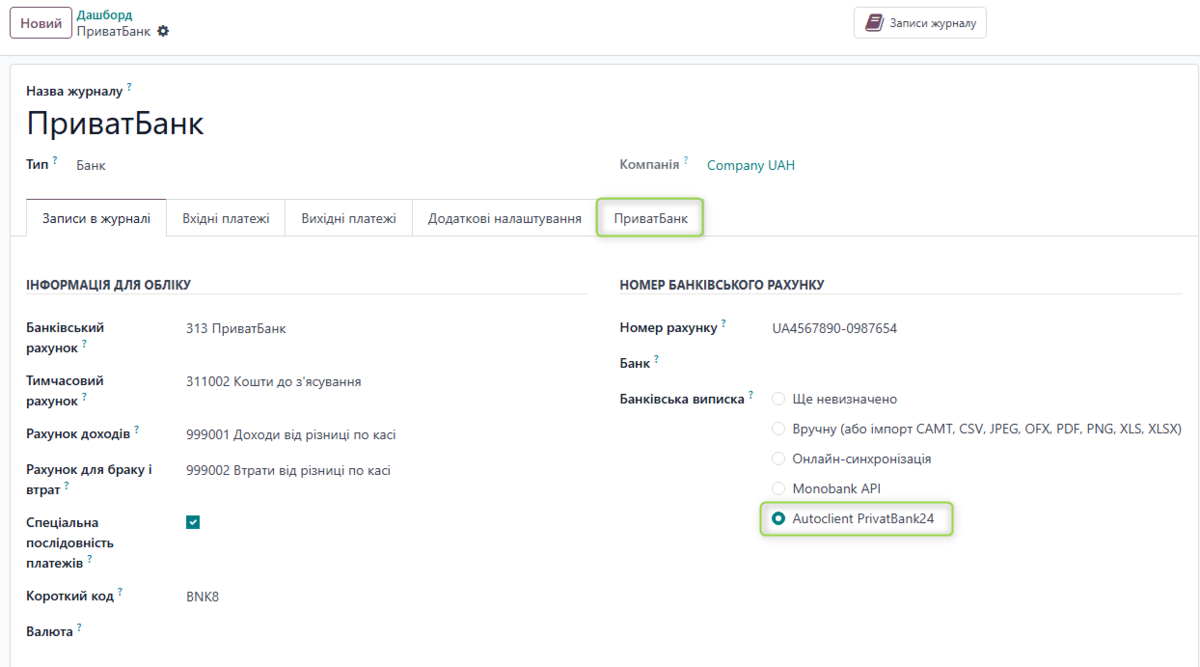Image resolution: width=1200 pixels, height=667 pixels.
Task: Select Вручну (або імпорт CAMT, CSV...) option
Action: point(779,429)
